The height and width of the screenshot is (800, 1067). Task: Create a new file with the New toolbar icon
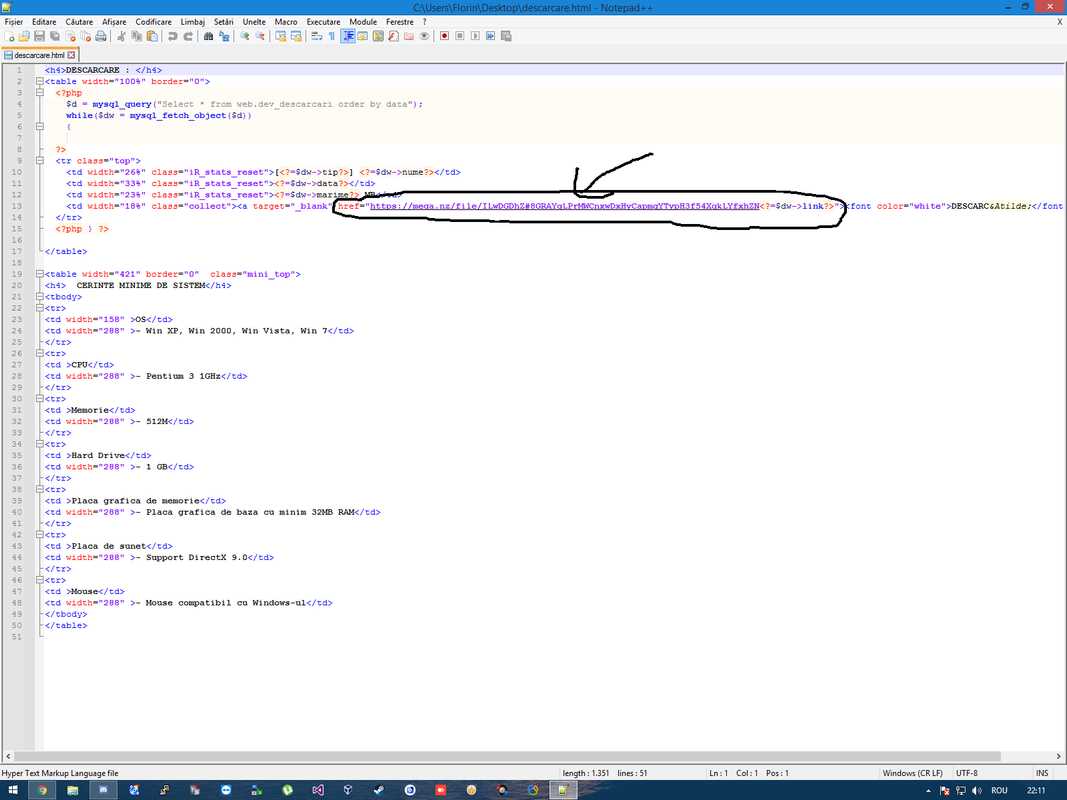9,36
